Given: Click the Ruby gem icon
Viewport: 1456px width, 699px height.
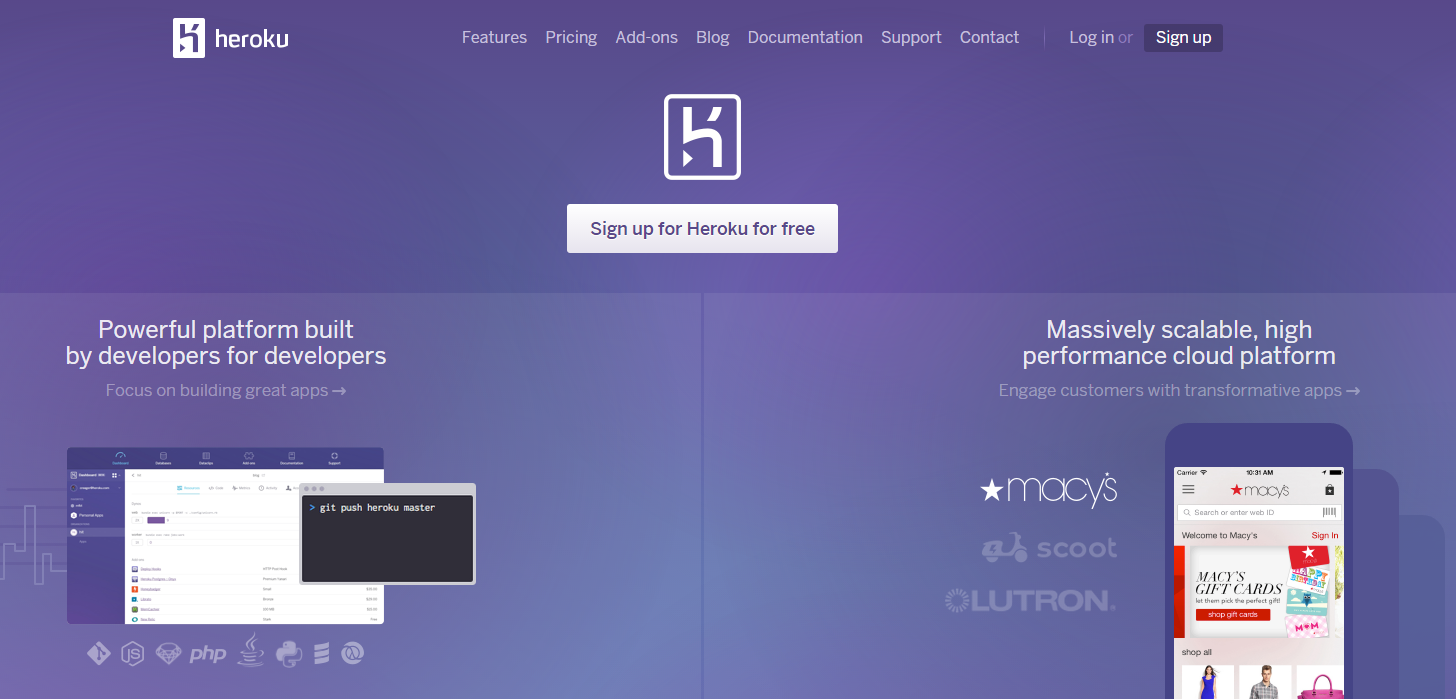Looking at the screenshot, I should (168, 654).
